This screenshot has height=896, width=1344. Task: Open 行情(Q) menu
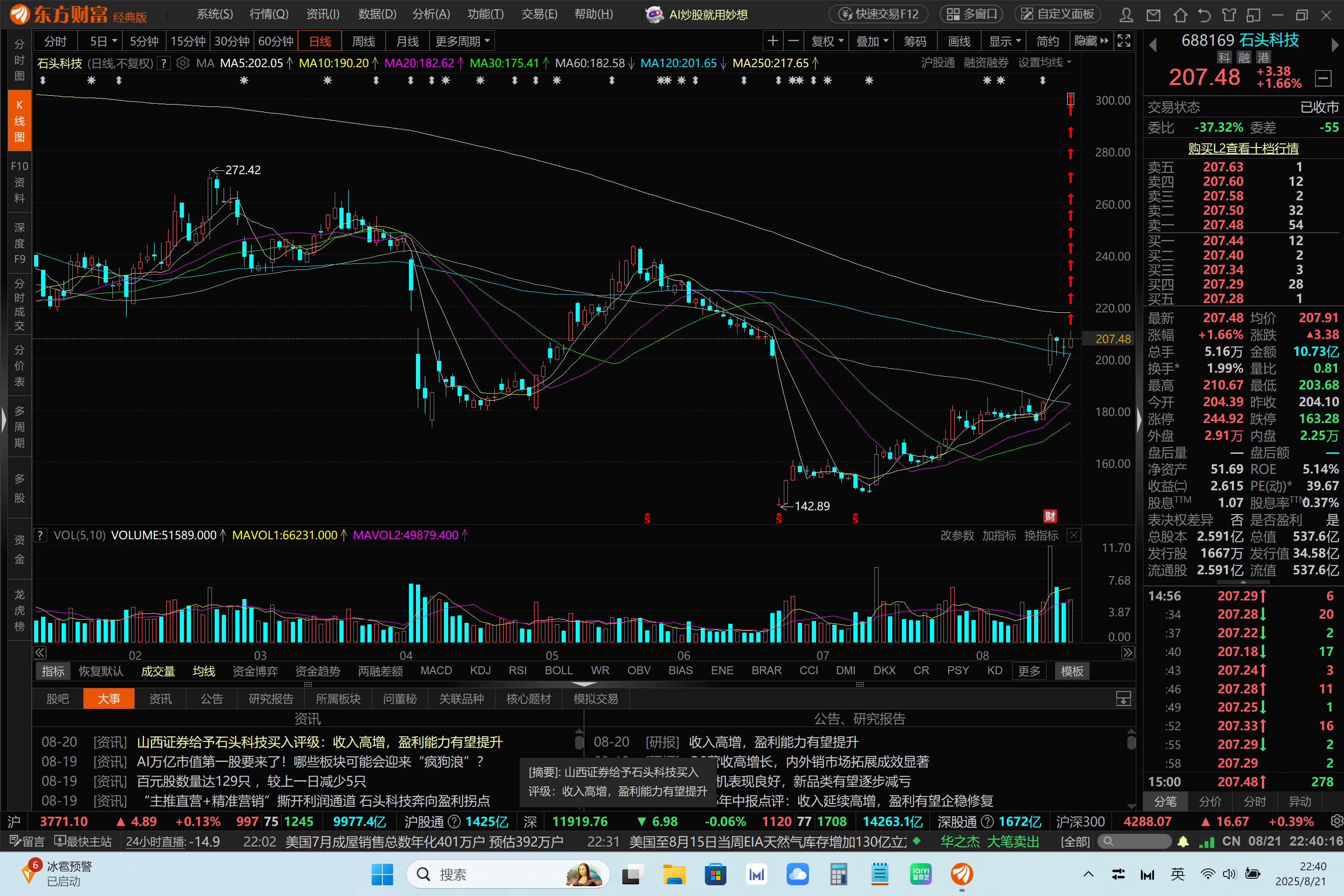click(269, 14)
